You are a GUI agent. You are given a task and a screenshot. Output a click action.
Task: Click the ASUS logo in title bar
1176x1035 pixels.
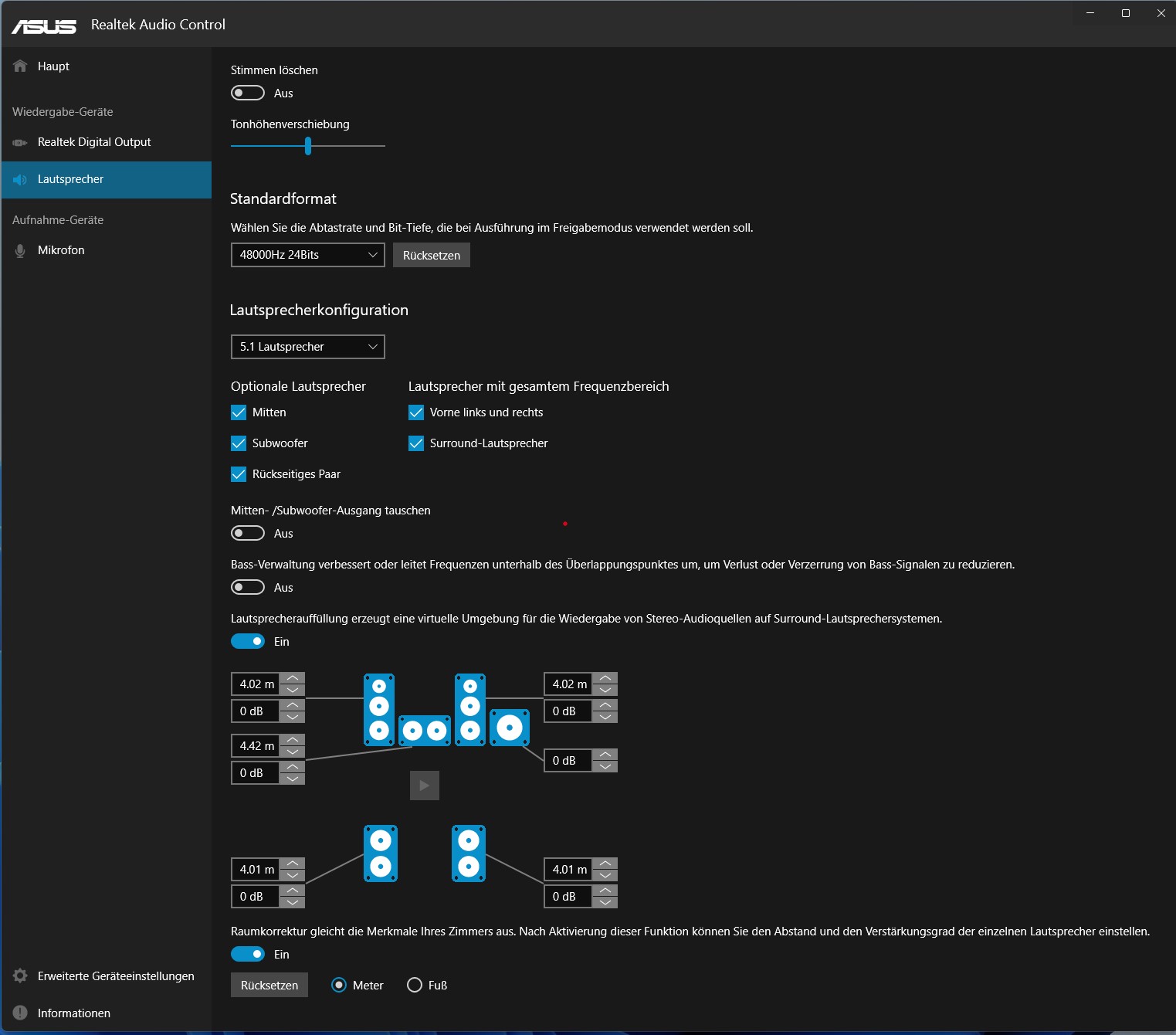coord(44,25)
